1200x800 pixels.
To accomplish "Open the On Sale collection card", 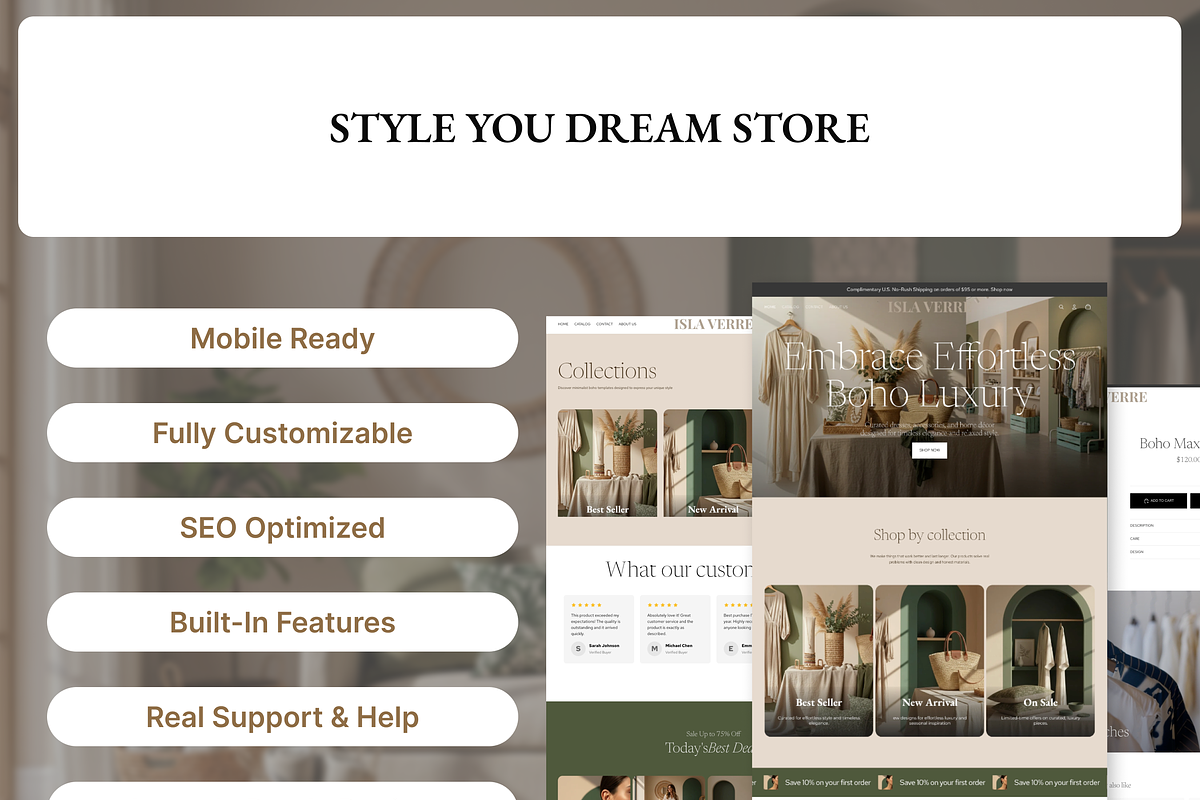I will point(1040,661).
